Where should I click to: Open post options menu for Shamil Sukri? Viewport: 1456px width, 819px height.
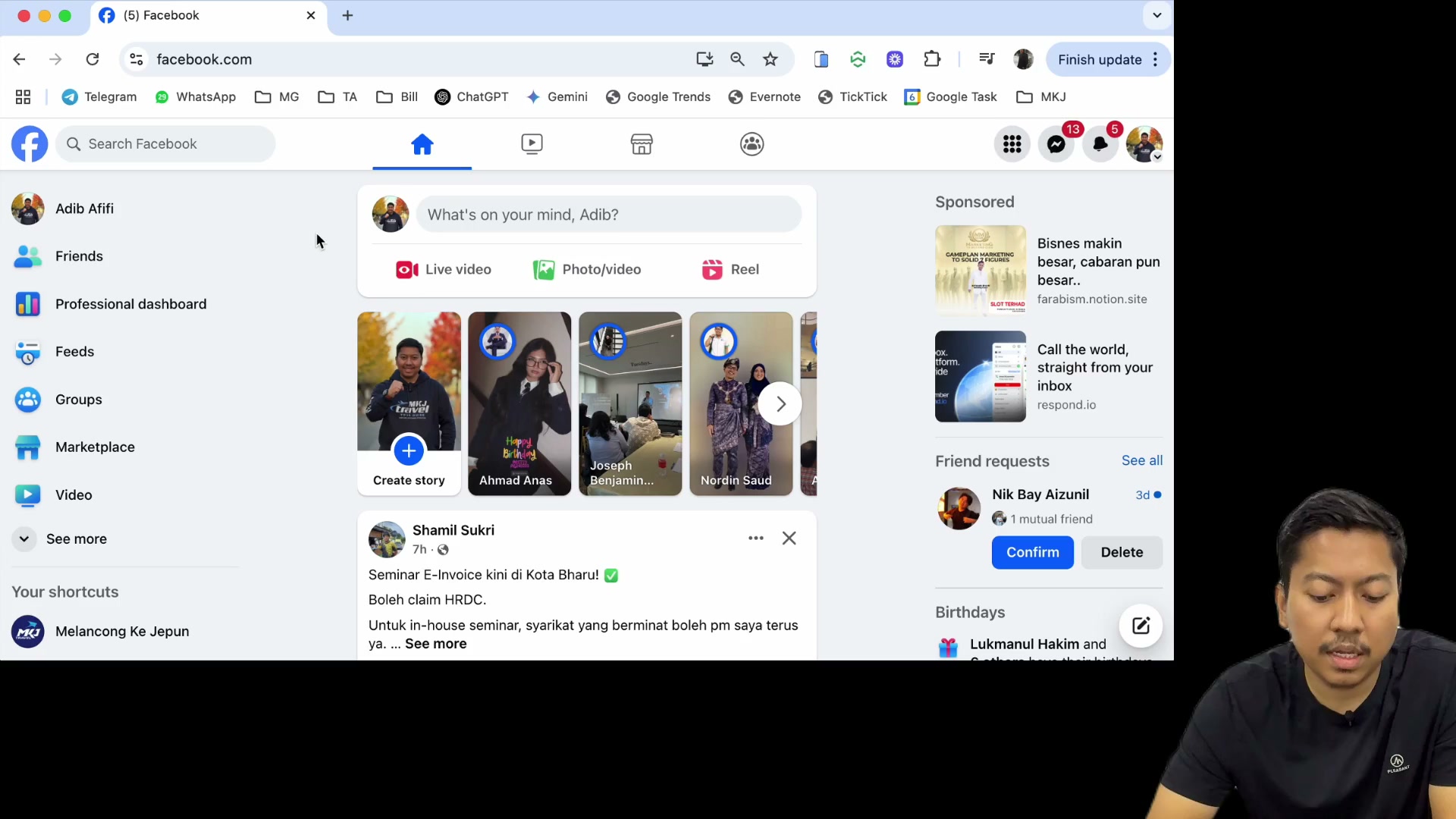point(756,538)
